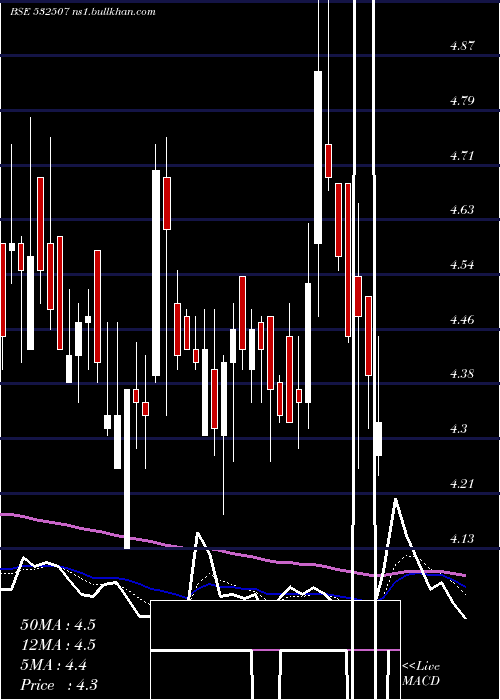Click the 'Price : 4.3' value text
The image size is (500, 700).
(x=59, y=685)
